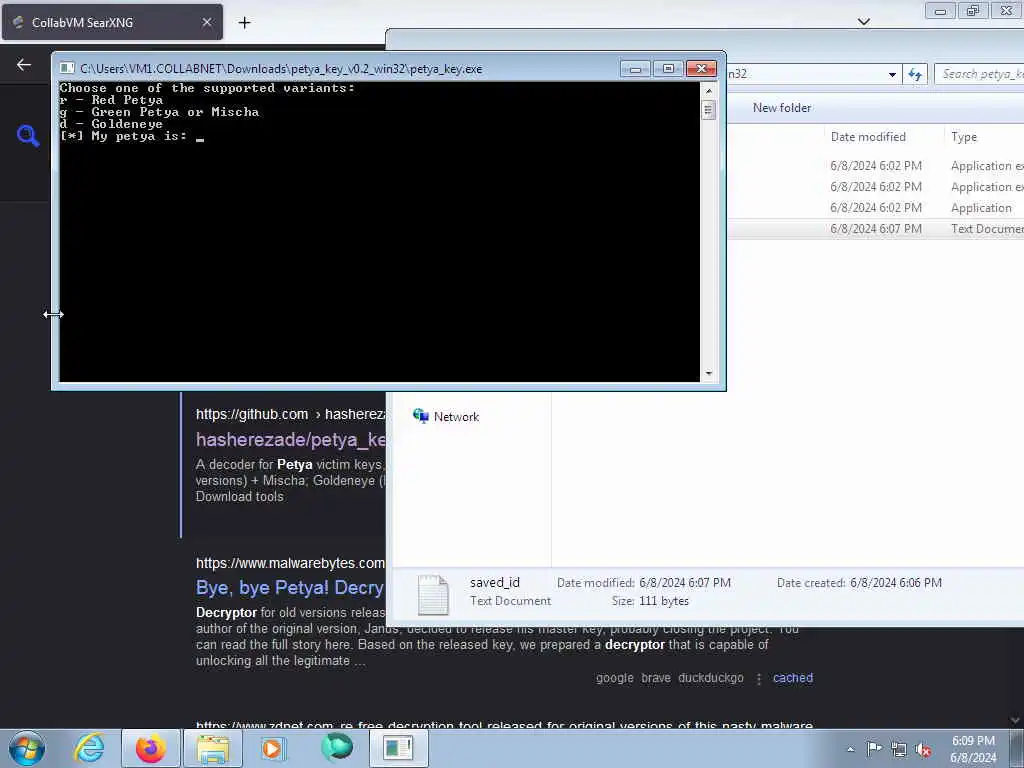The image size is (1024, 768).
Task: Click console scrollbar down arrow
Action: [x=709, y=374]
